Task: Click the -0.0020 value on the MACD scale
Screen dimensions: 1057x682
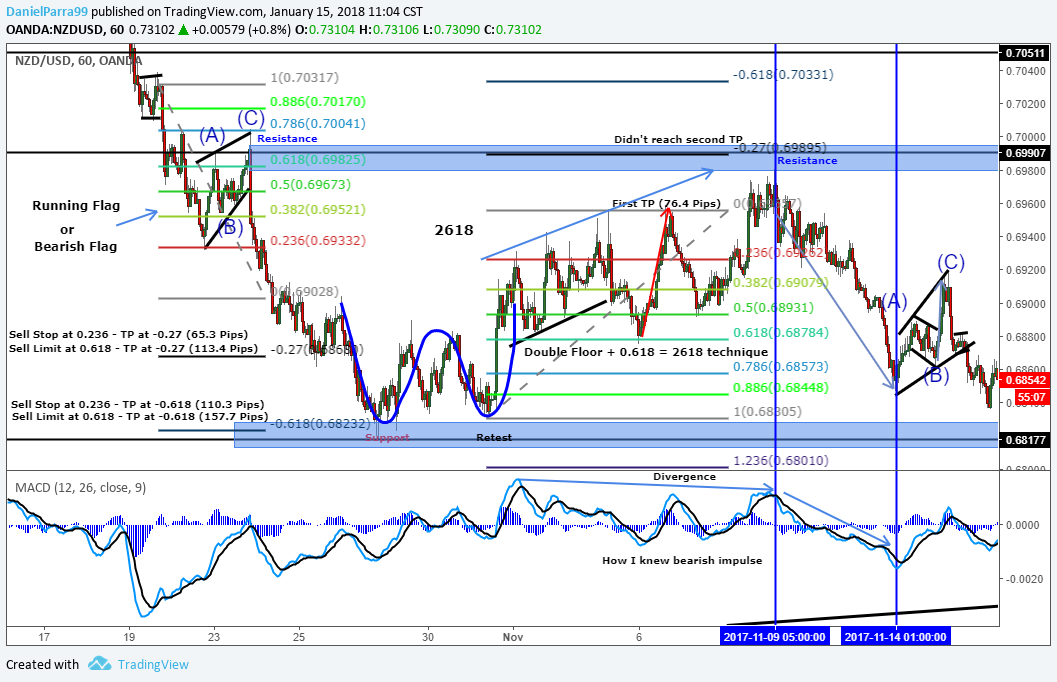Action: 1026,579
